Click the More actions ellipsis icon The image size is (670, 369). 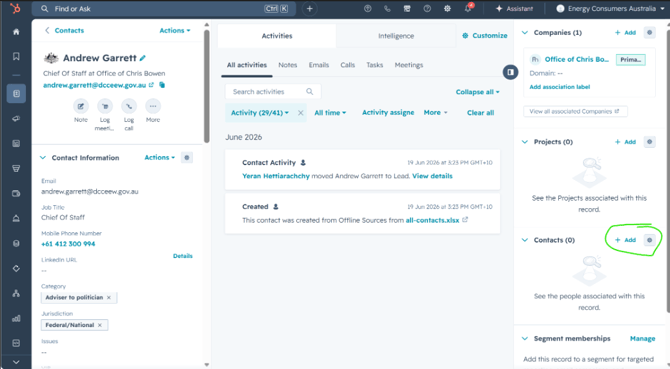pyautogui.click(x=153, y=106)
